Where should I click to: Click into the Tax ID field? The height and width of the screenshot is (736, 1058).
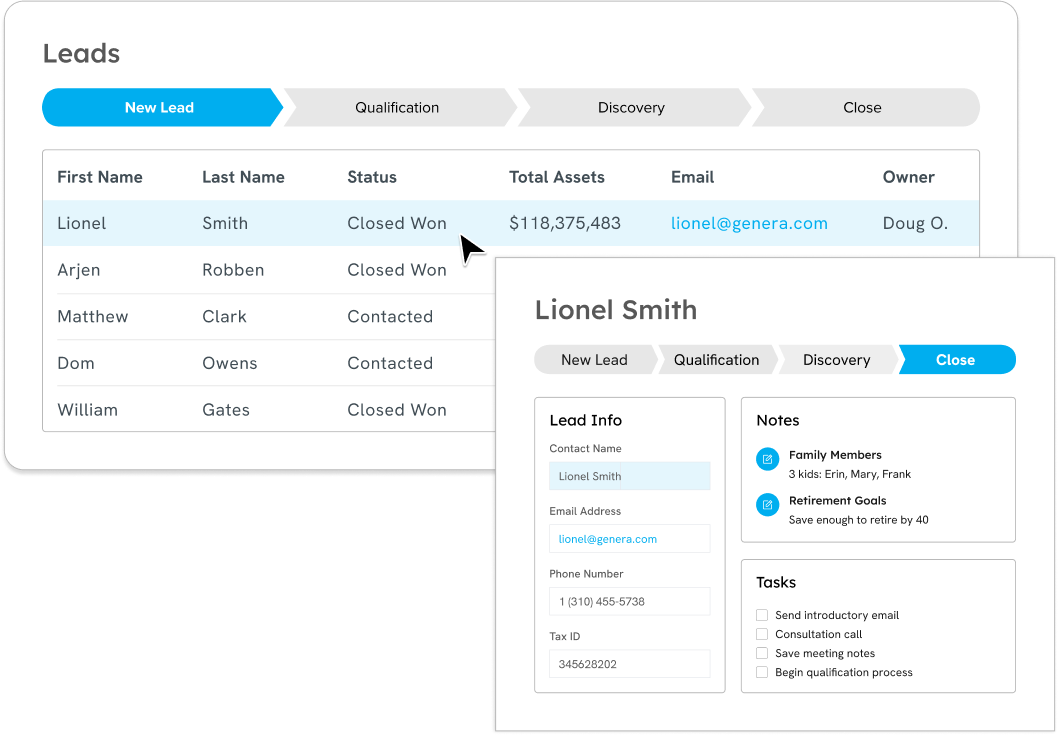pos(629,664)
